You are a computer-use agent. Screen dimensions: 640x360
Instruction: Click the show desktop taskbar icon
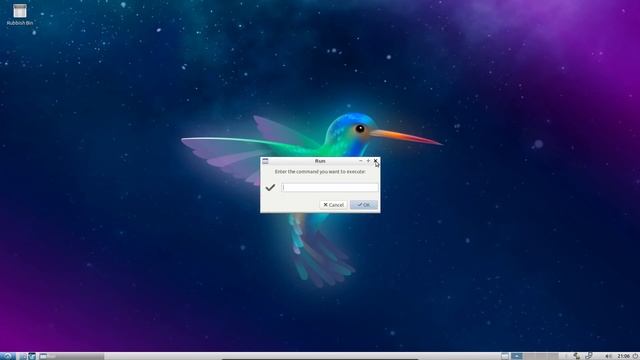pyautogui.click(x=505, y=356)
